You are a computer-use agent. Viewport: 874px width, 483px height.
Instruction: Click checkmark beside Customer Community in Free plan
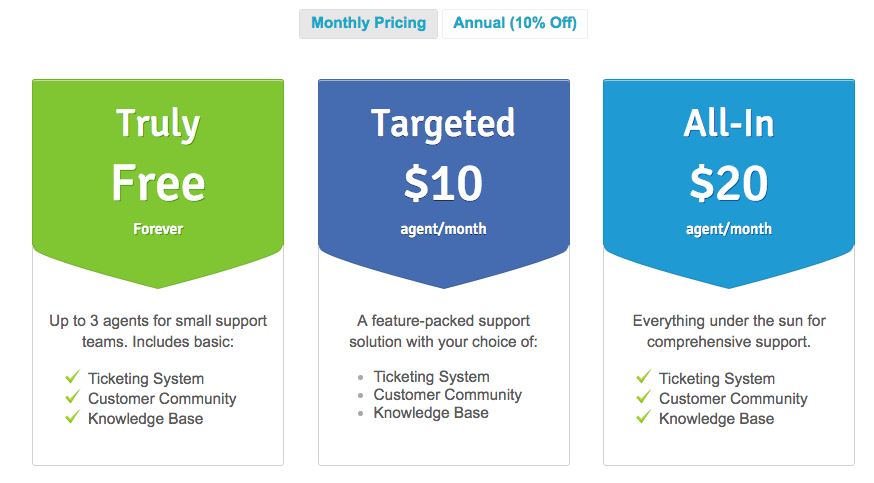pyautogui.click(x=72, y=397)
